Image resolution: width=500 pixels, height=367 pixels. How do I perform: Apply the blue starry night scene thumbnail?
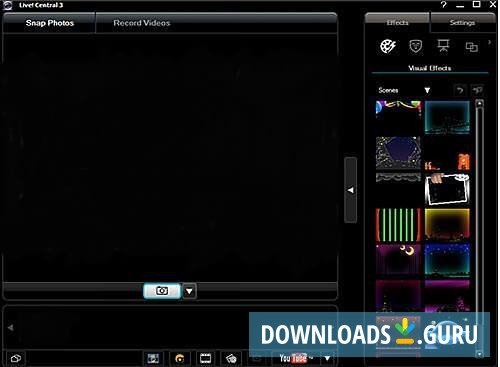pos(447,260)
